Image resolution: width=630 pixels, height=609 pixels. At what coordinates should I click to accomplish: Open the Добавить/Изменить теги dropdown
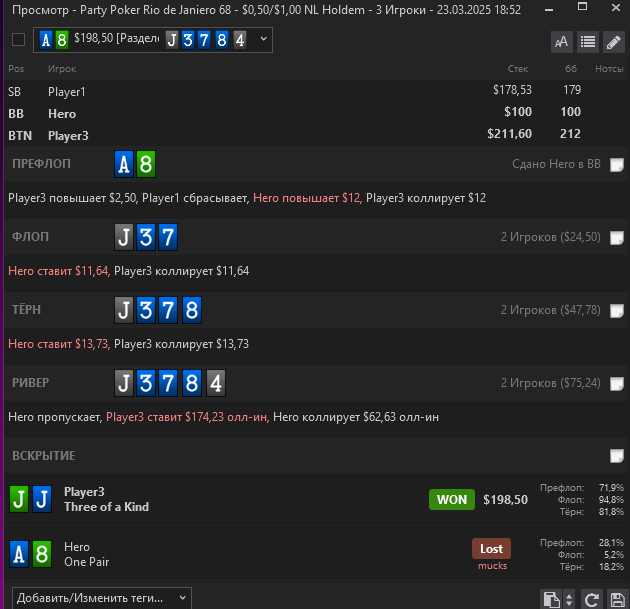click(x=102, y=598)
